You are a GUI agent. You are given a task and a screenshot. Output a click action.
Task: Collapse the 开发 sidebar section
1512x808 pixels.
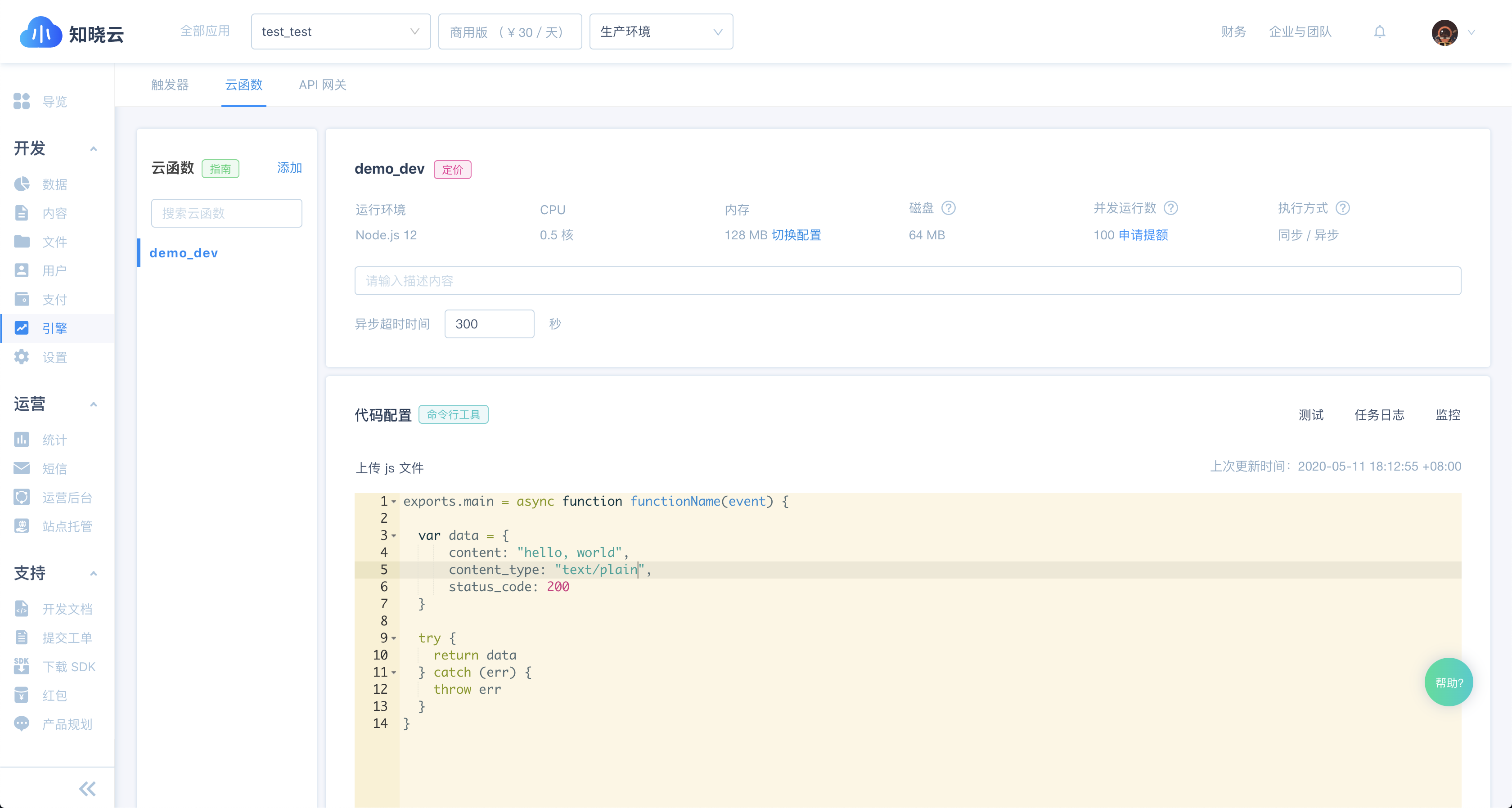[x=93, y=148]
